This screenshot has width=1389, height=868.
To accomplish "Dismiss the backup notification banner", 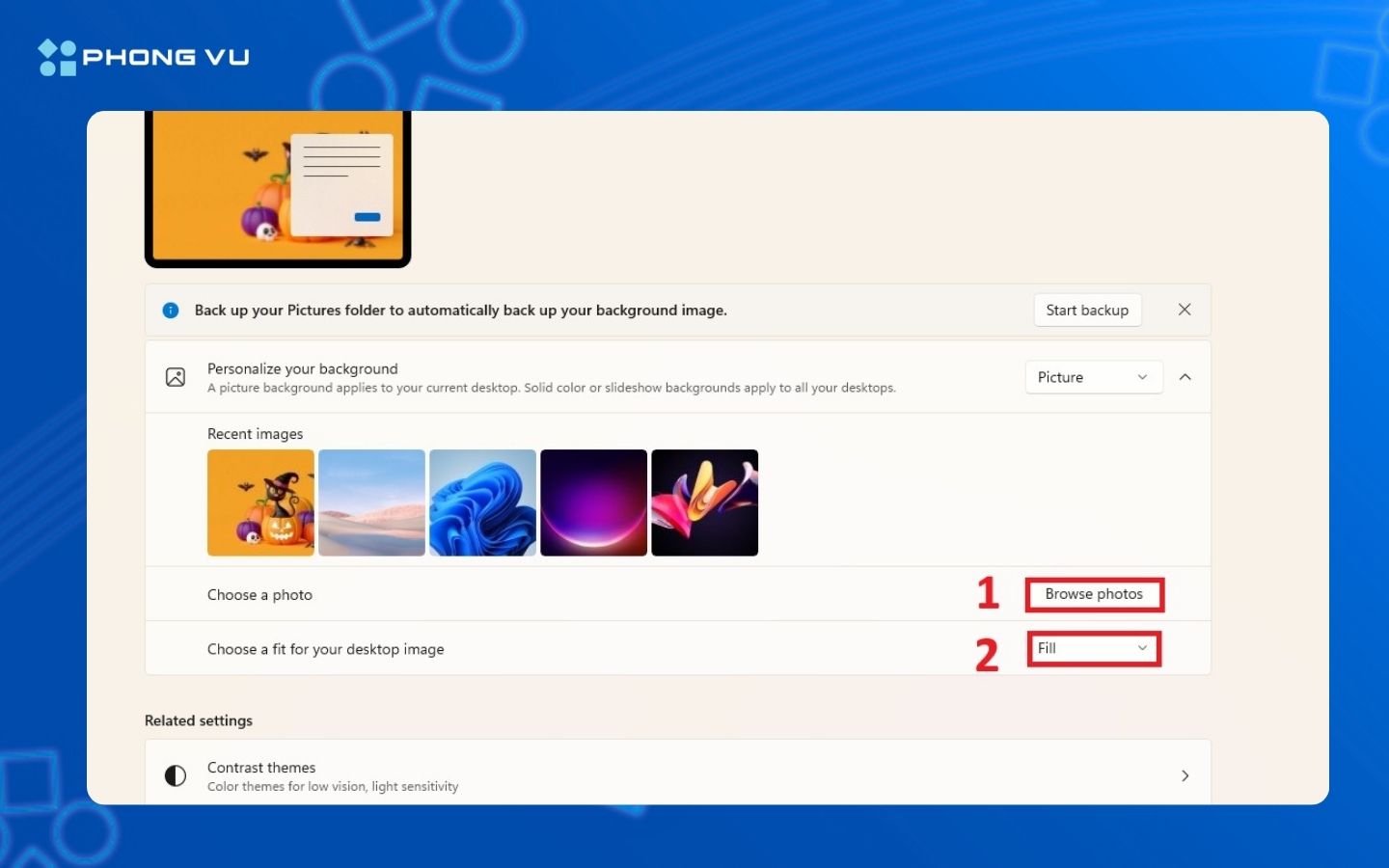I will click(x=1185, y=310).
